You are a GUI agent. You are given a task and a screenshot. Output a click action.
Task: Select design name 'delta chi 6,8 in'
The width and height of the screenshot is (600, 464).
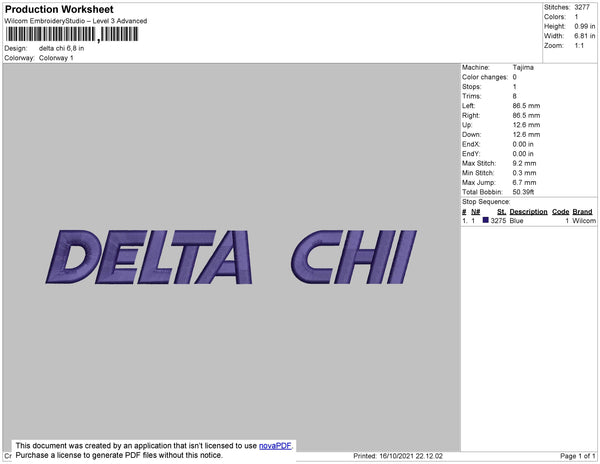coord(62,48)
